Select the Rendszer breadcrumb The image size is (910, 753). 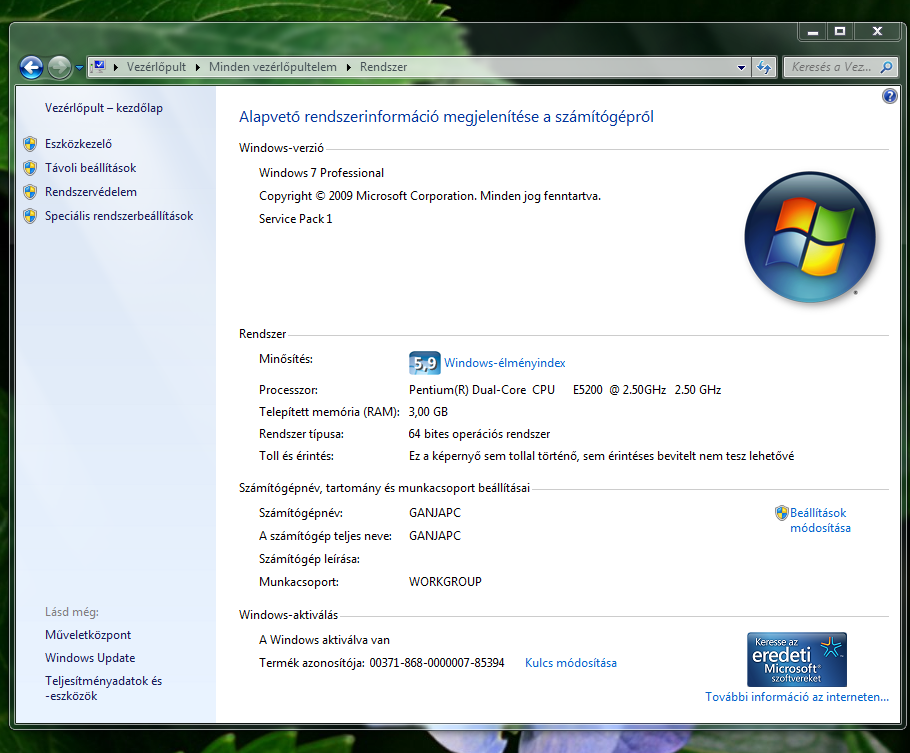[x=384, y=67]
